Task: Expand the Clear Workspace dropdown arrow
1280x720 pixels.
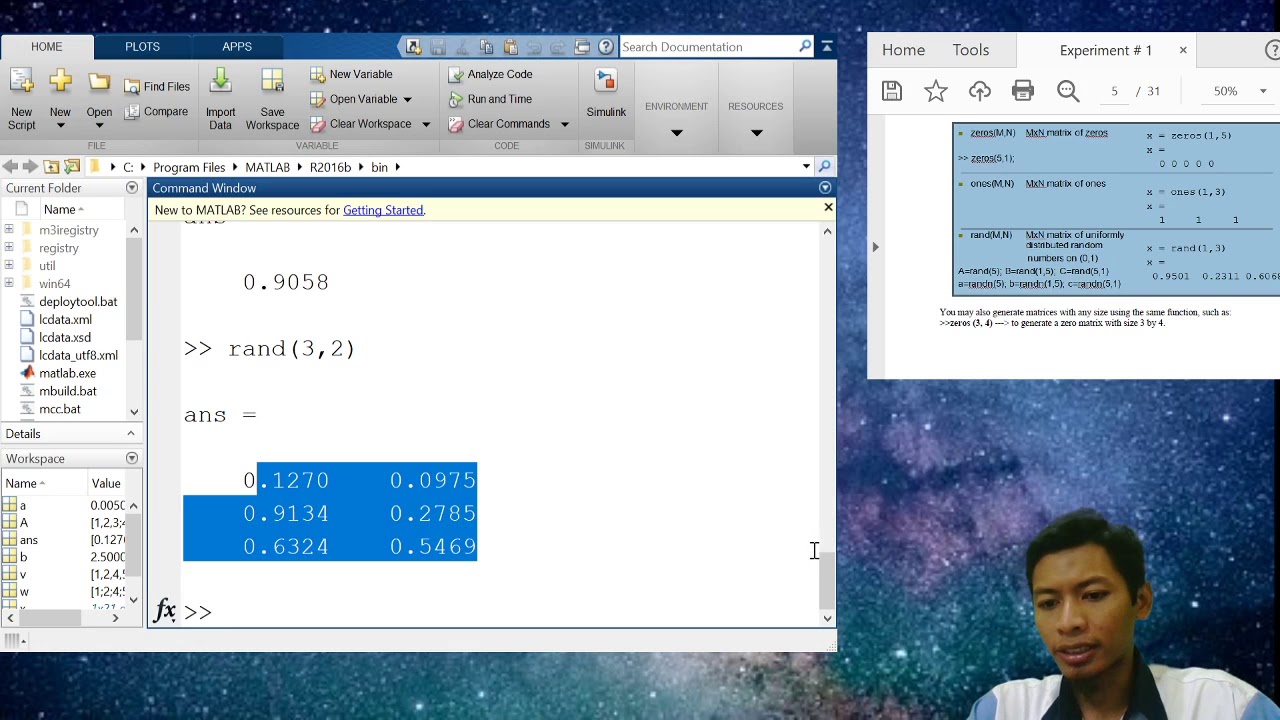Action: 425,125
